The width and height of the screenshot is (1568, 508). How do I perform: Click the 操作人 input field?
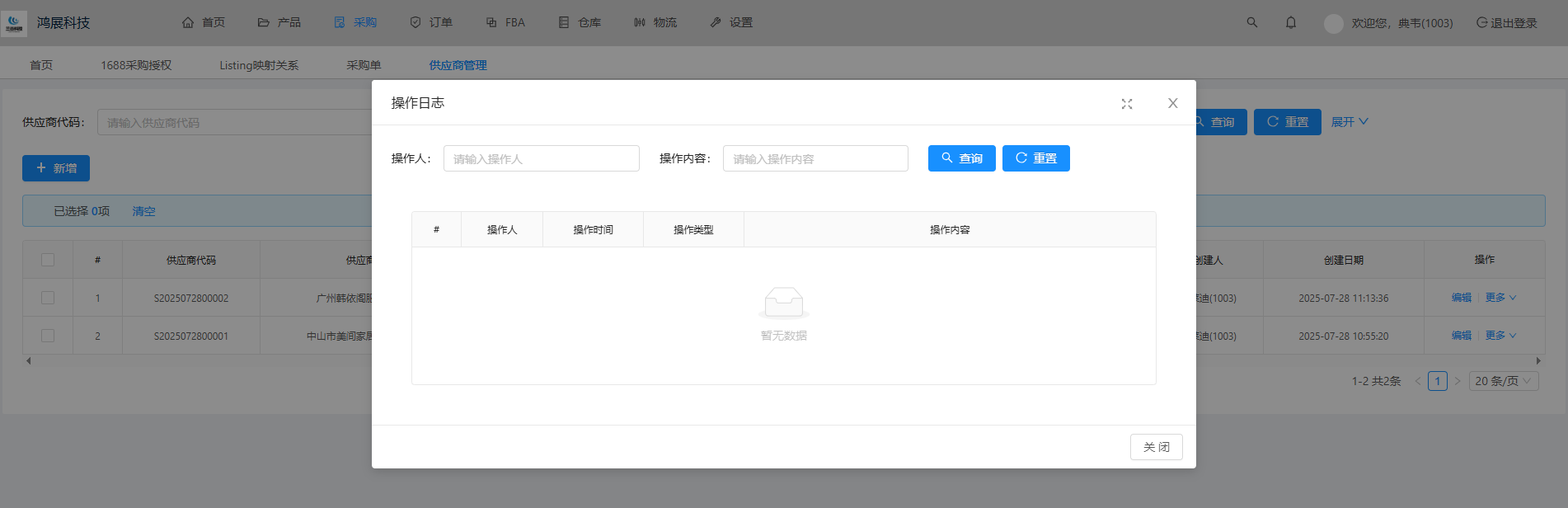pyautogui.click(x=541, y=158)
